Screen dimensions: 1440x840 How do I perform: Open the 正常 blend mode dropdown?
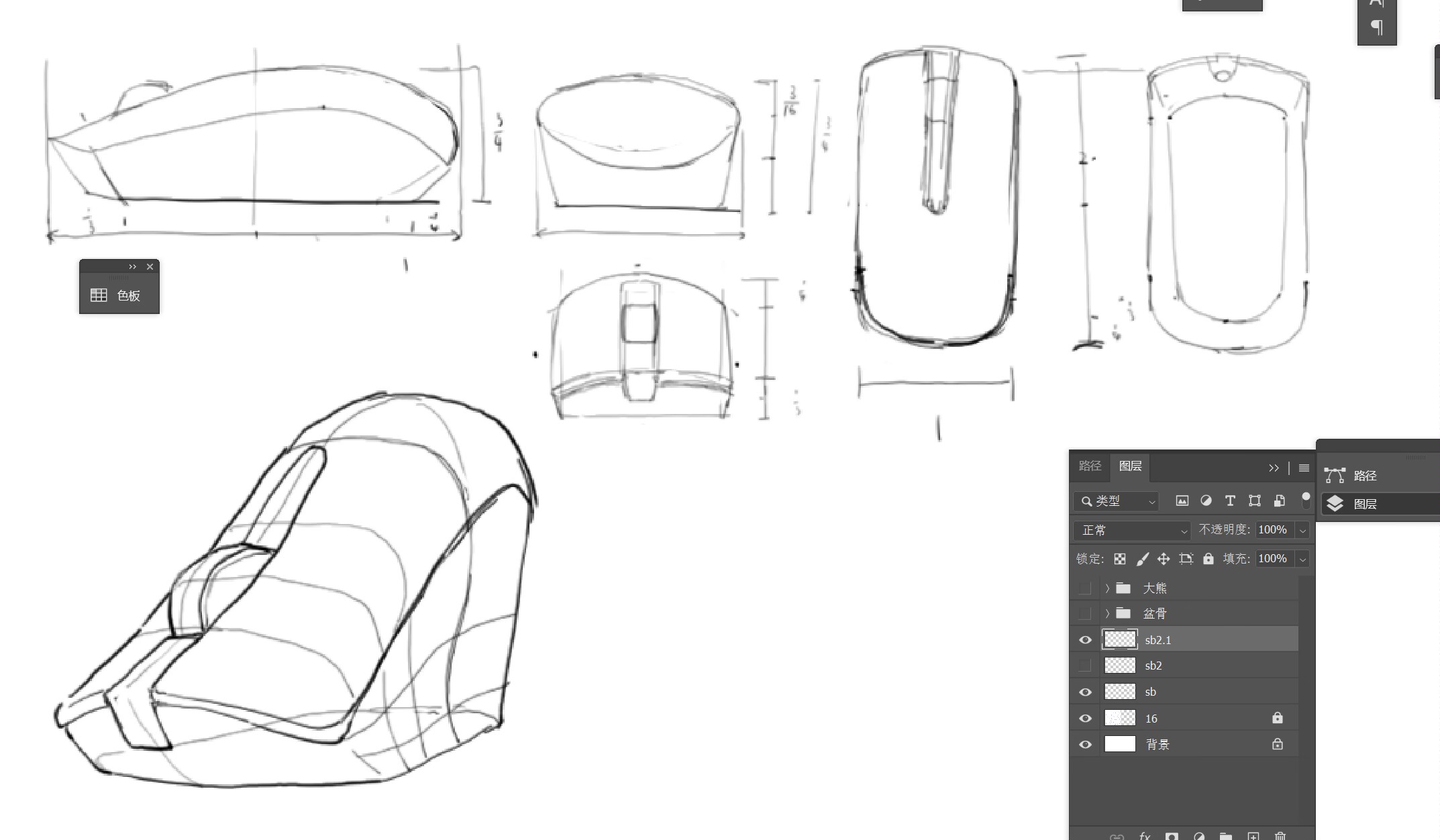[1132, 530]
